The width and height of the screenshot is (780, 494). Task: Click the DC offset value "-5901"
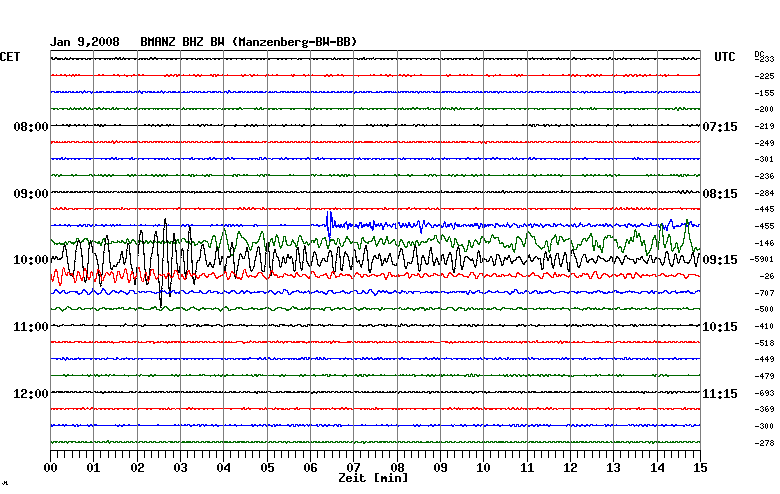(x=762, y=259)
